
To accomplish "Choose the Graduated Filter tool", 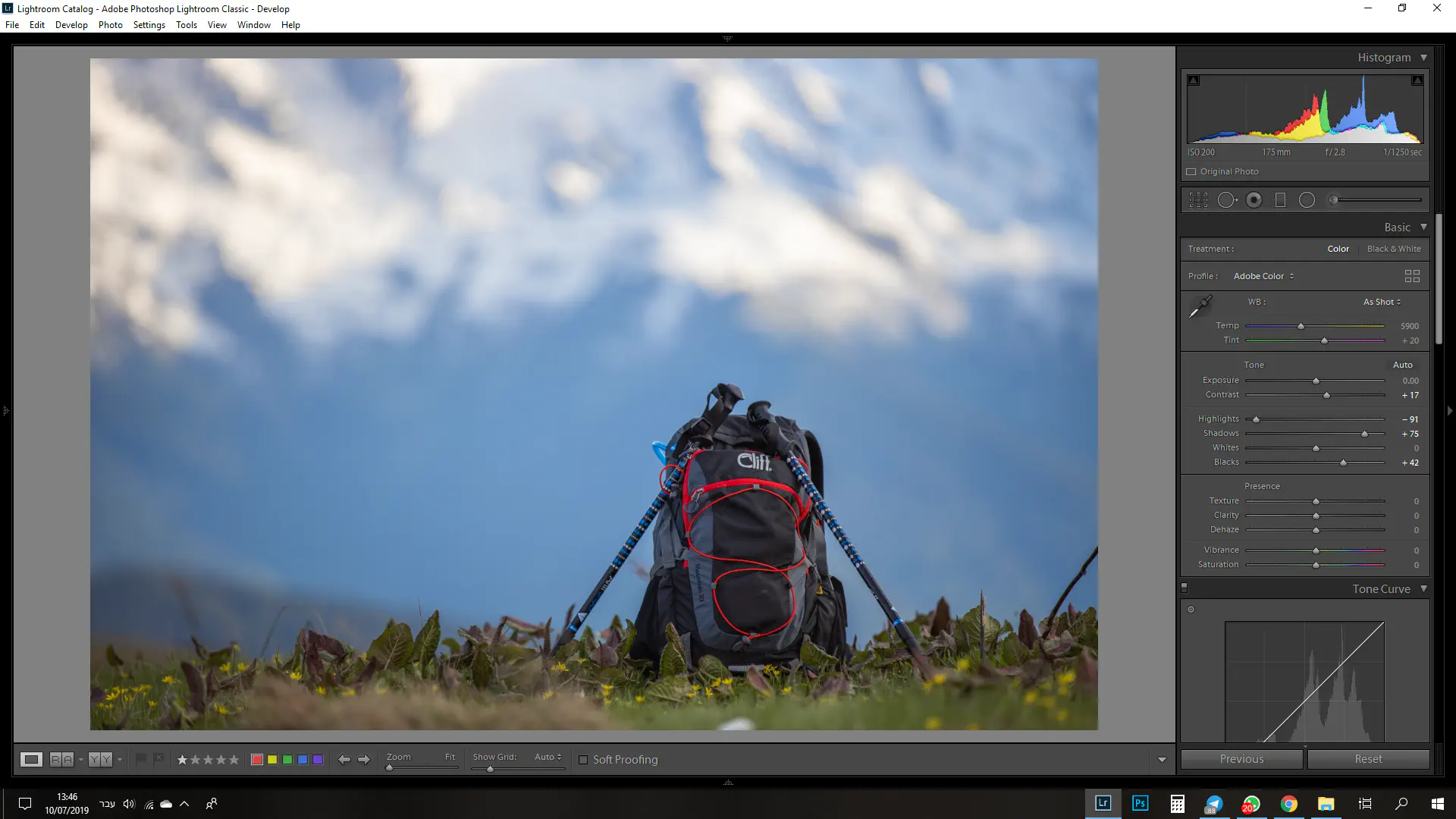I will coord(1281,200).
